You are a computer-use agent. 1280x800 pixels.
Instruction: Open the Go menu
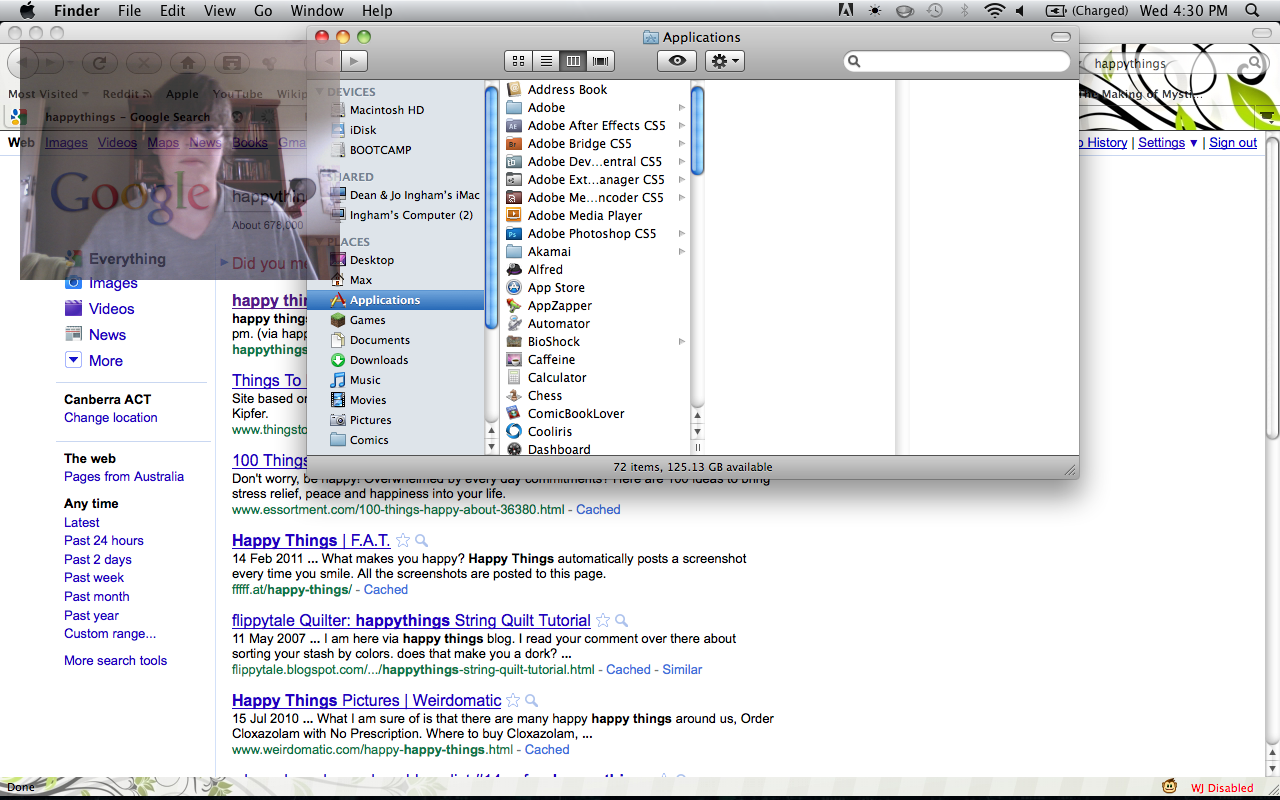click(263, 11)
